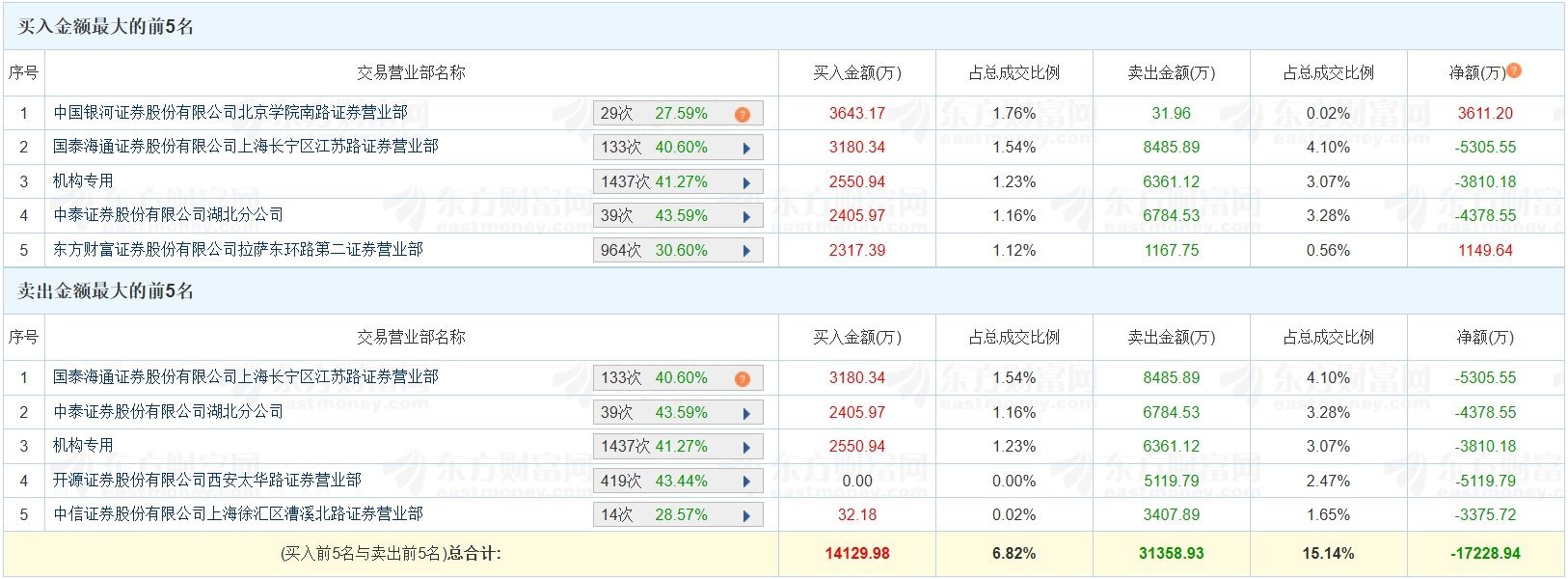The height and width of the screenshot is (579, 1568).
Task: Click the orange help icon beside 净额(万)
Action: [1514, 70]
